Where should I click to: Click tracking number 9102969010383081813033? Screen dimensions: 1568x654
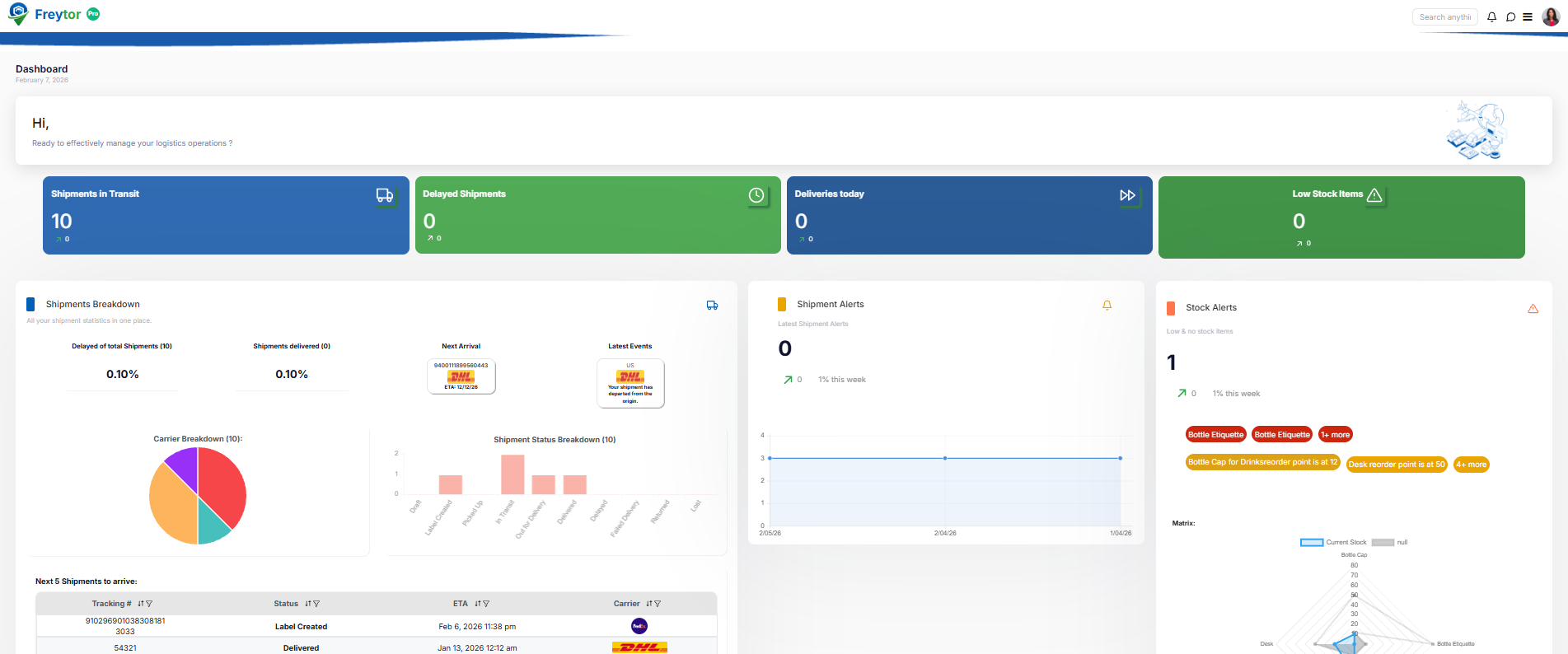pos(125,626)
